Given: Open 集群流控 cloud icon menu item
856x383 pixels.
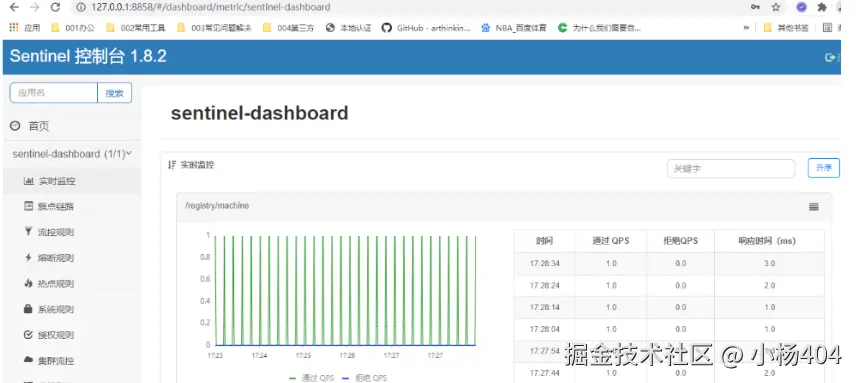Looking at the screenshot, I should tap(72, 360).
